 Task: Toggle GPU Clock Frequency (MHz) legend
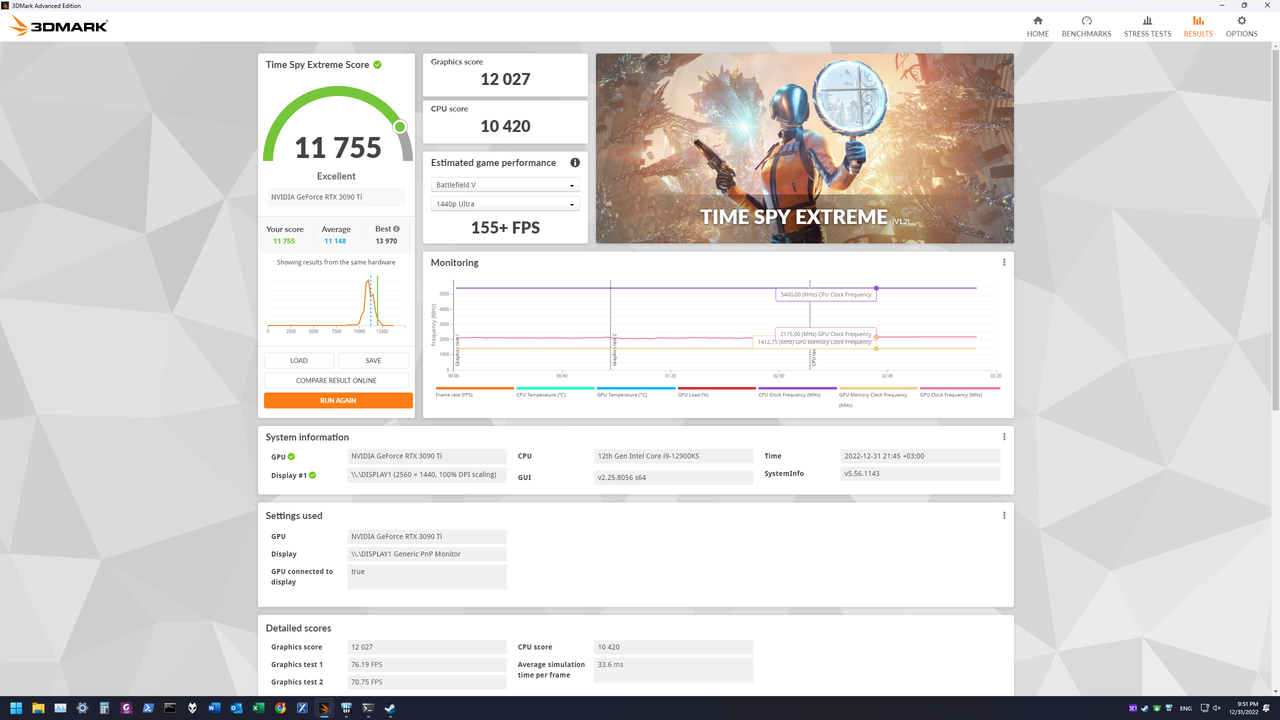958,392
